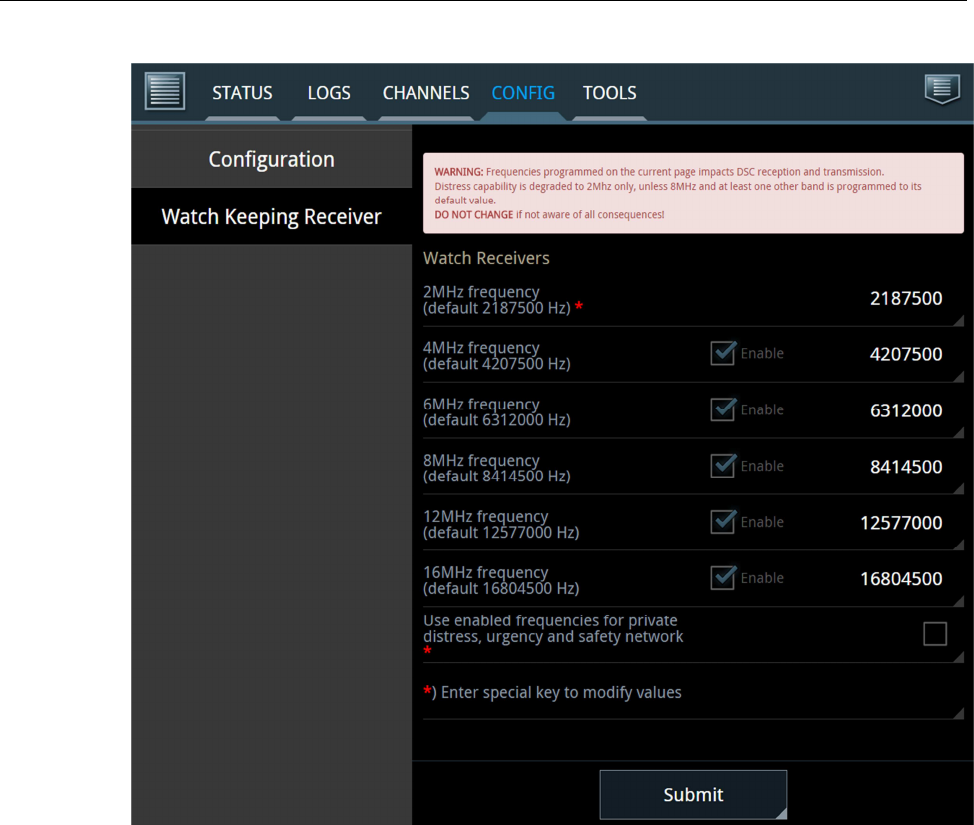The image size is (974, 825).
Task: Click the top-right dropdown panel icon
Action: point(942,89)
